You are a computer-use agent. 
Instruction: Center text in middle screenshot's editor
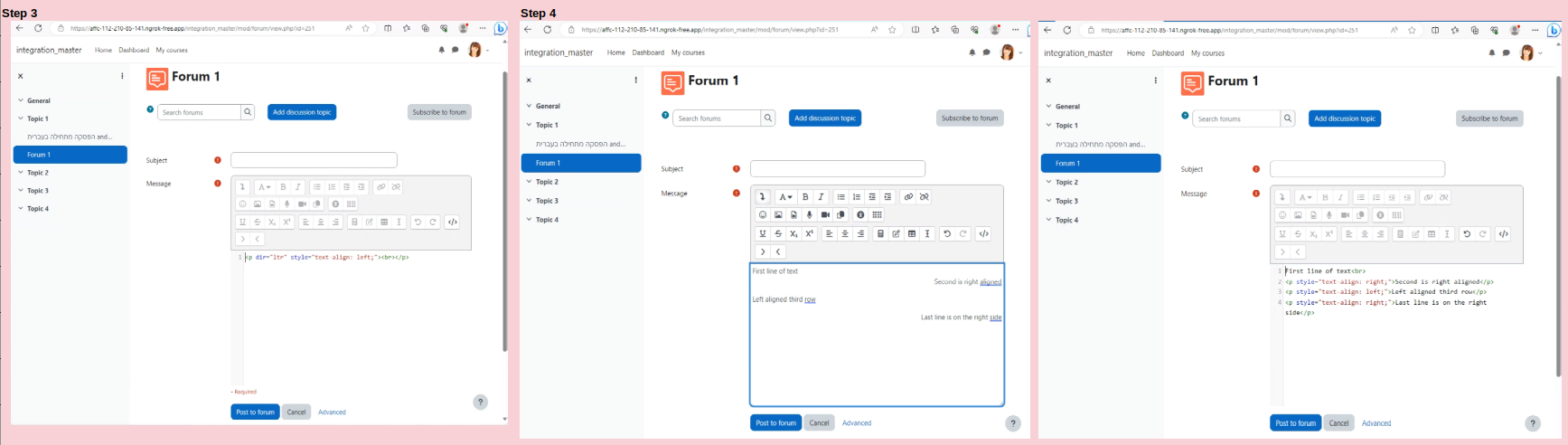pos(845,233)
